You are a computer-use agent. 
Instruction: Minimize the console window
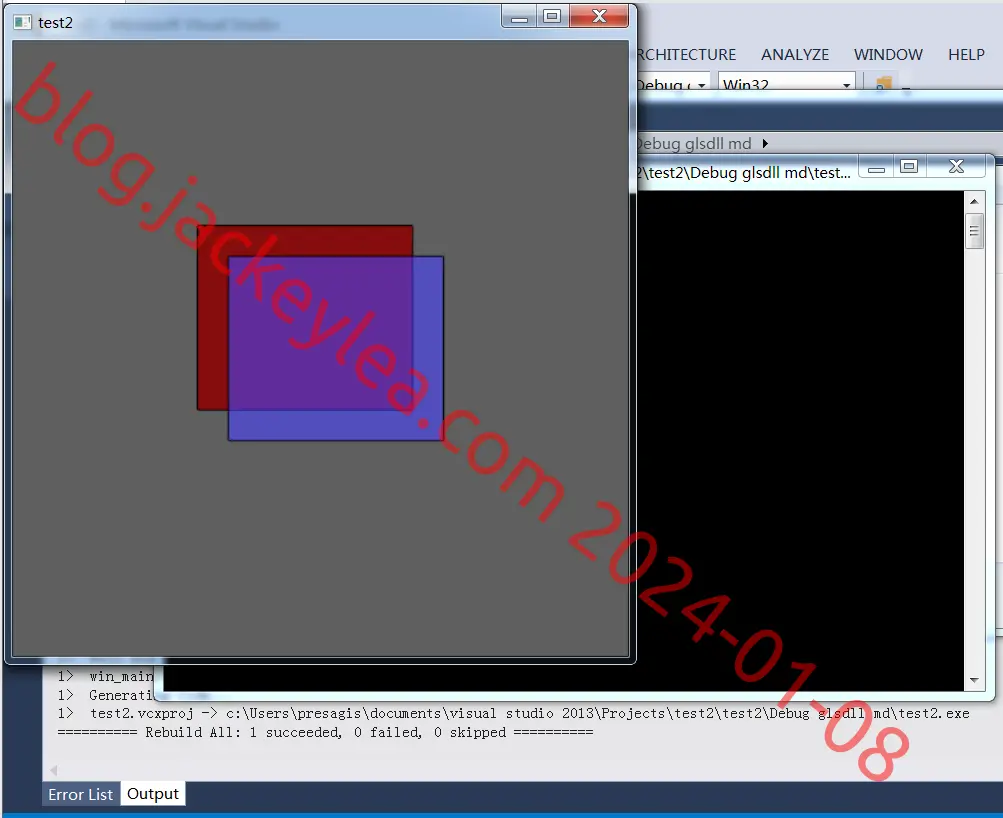[876, 168]
